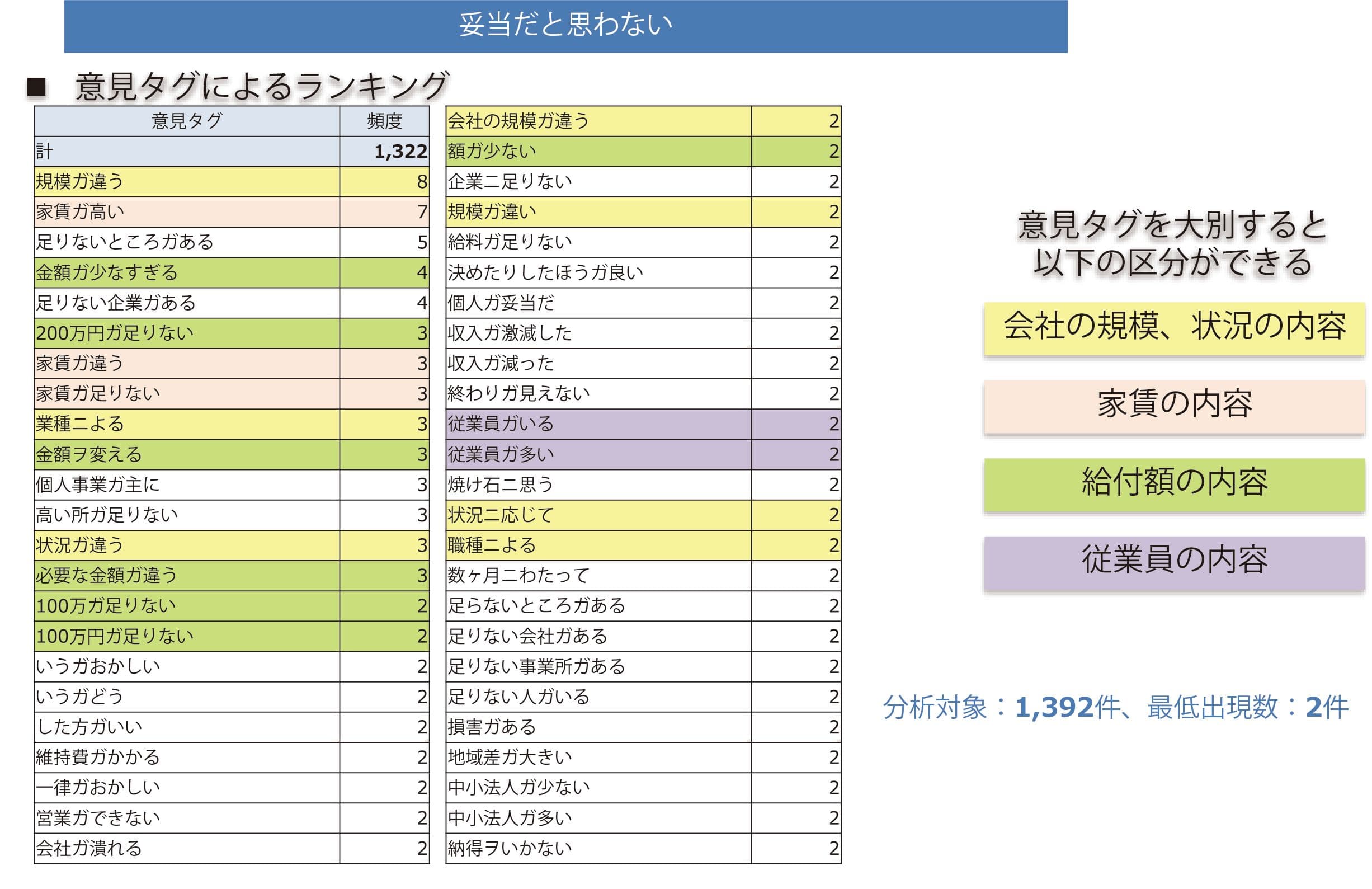Click the pink 家賃の内容 legend box
The image size is (1372, 889).
tap(1174, 406)
